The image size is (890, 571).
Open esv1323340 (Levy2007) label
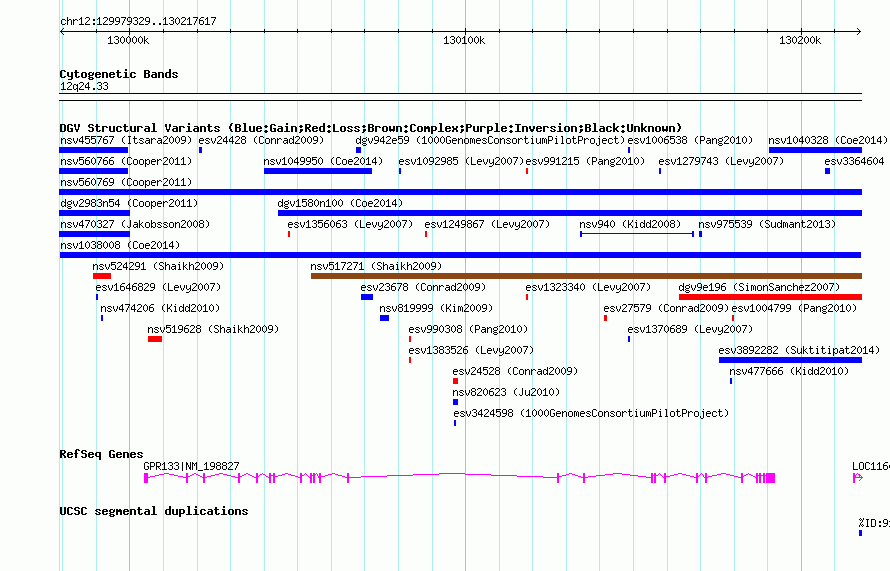pos(589,287)
